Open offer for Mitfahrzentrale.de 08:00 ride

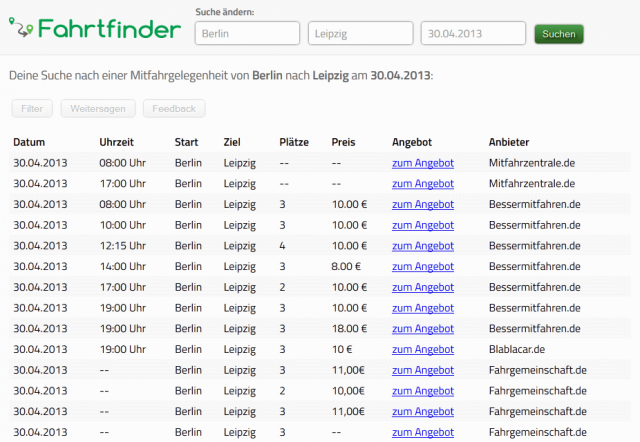[x=422, y=163]
